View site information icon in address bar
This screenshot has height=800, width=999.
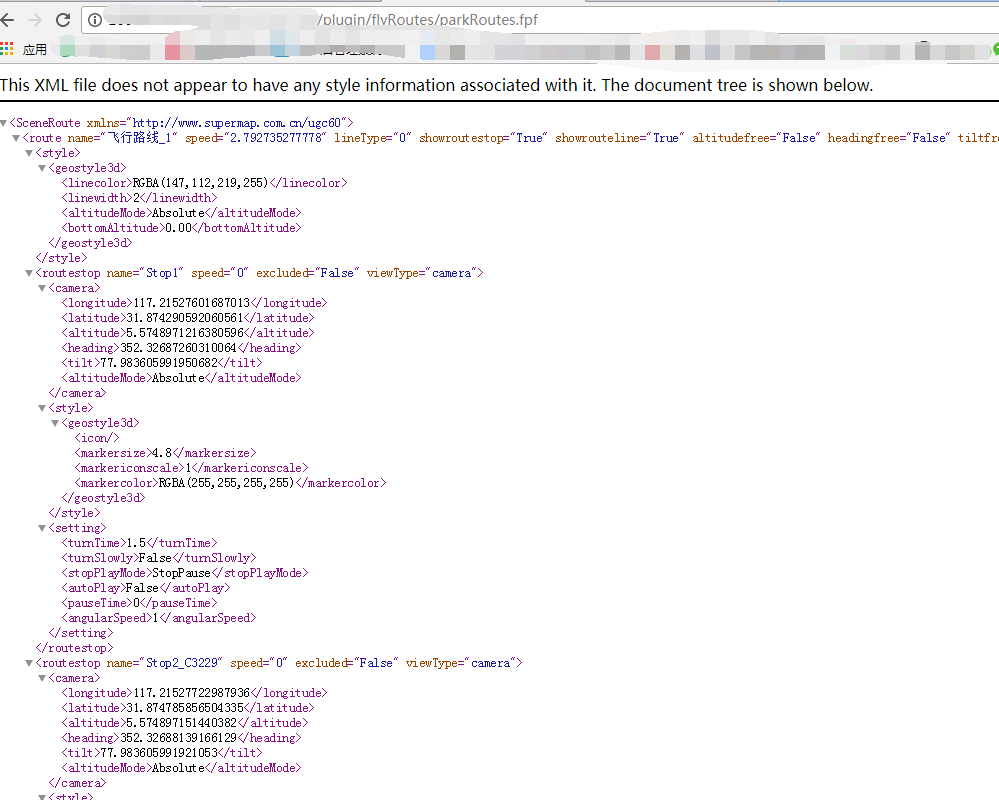[x=95, y=20]
